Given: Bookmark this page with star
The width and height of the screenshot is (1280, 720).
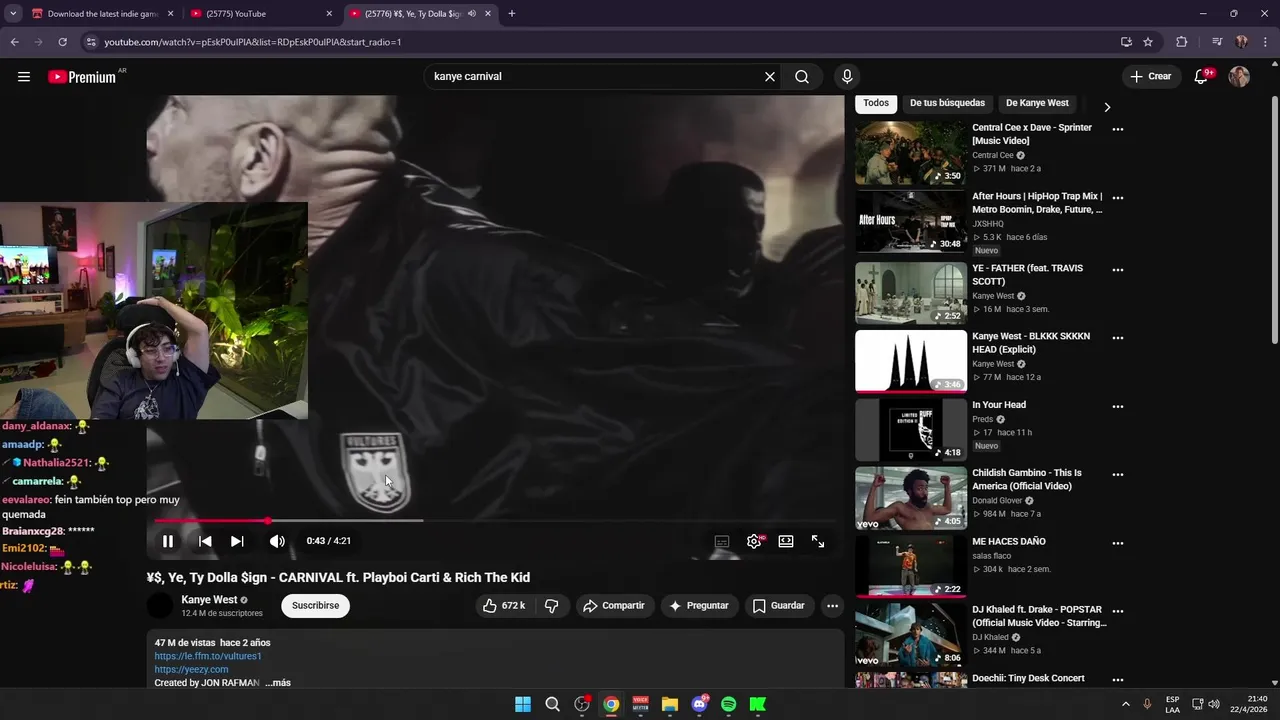Looking at the screenshot, I should [1148, 42].
